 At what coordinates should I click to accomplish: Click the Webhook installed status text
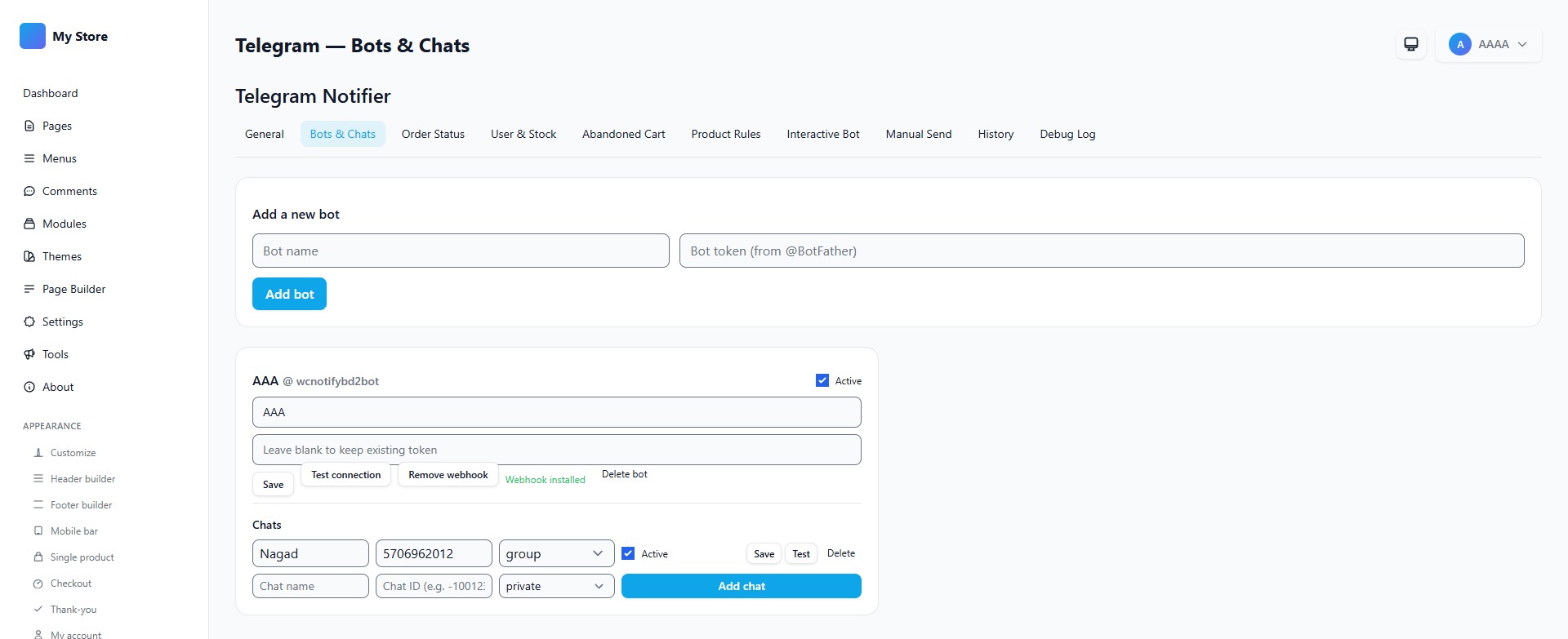click(546, 480)
